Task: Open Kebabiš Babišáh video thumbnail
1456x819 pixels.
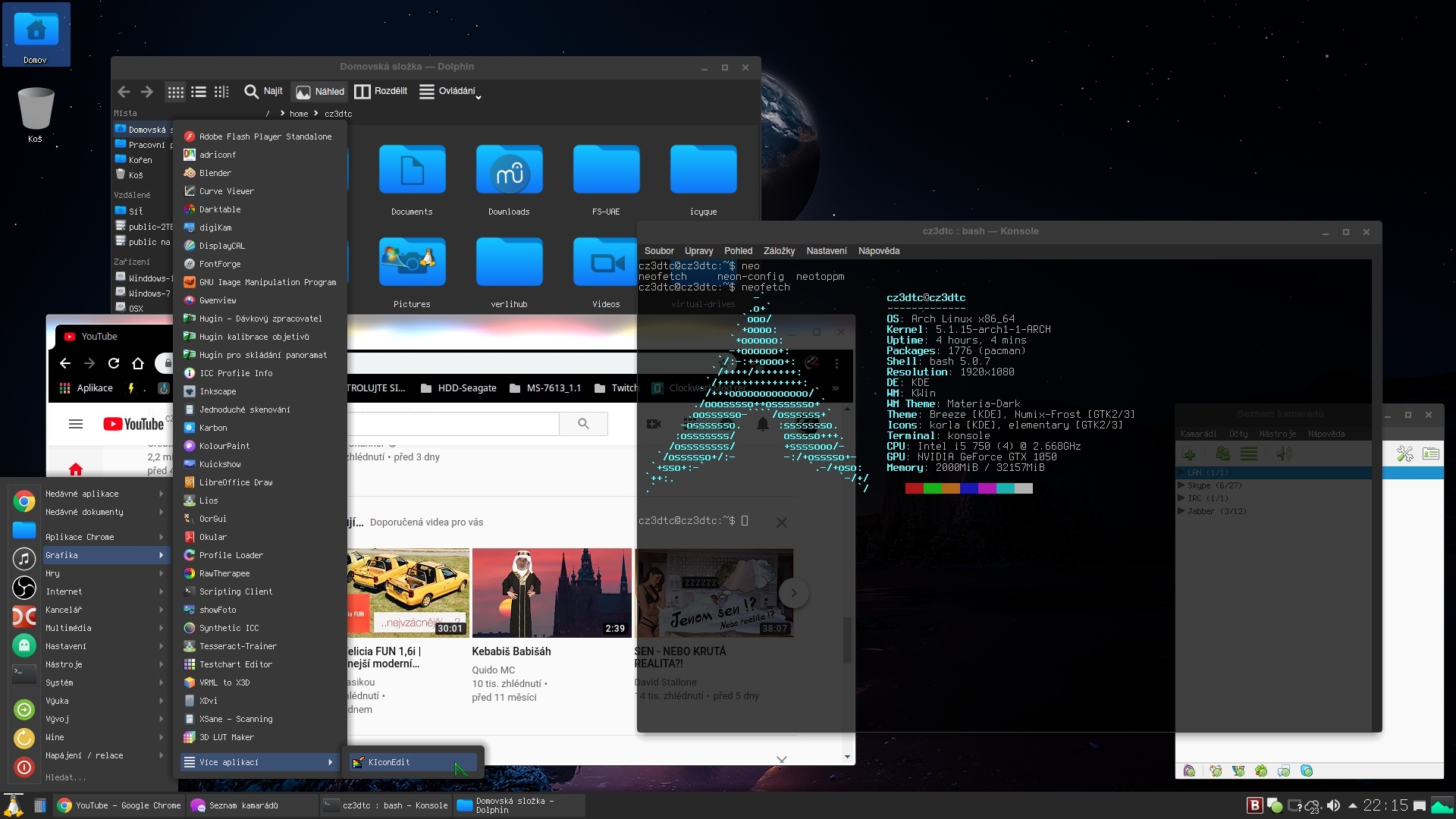Action: point(551,593)
